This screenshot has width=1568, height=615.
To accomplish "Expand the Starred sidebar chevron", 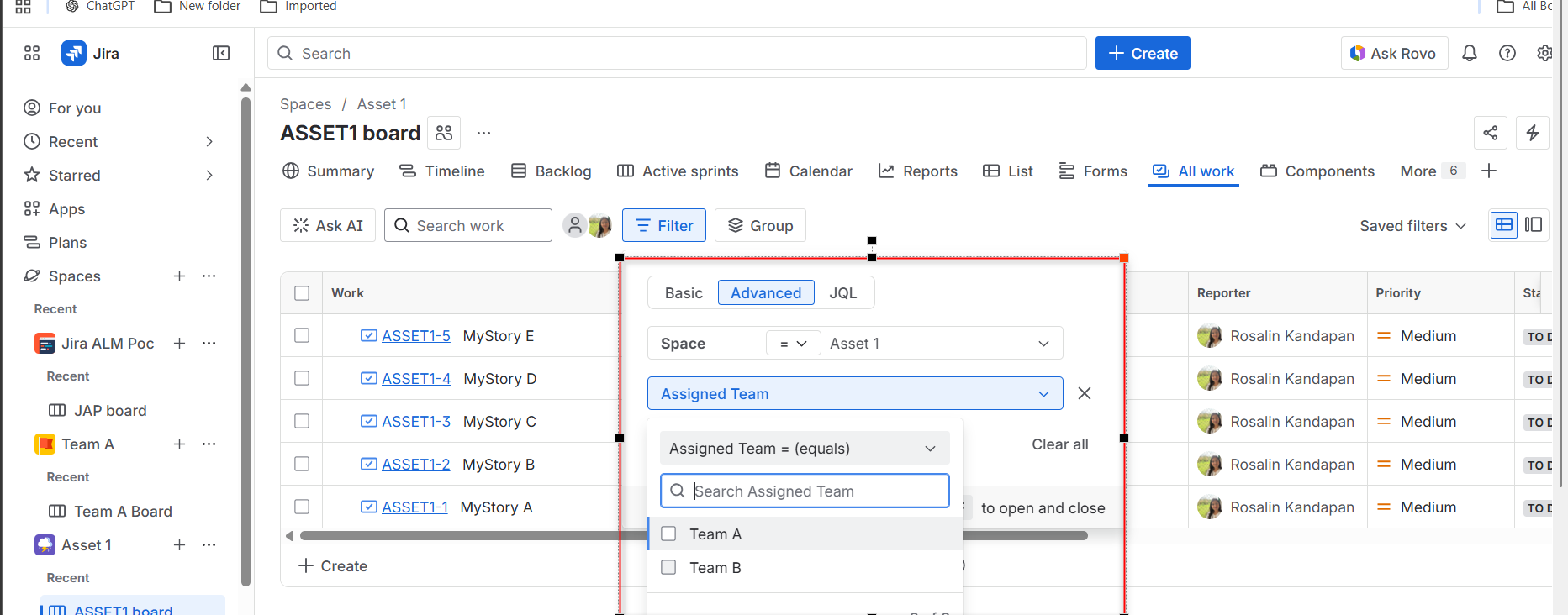I will (x=209, y=175).
